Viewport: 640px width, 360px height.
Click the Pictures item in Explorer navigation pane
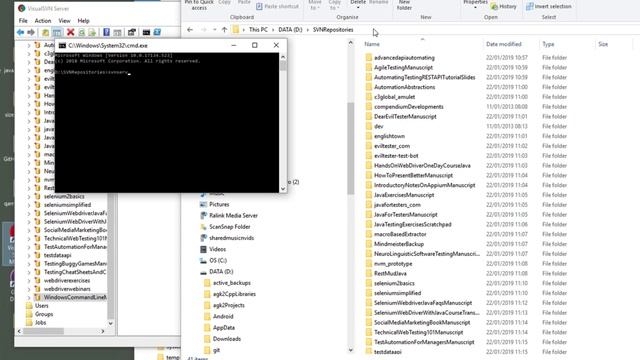[219, 204]
